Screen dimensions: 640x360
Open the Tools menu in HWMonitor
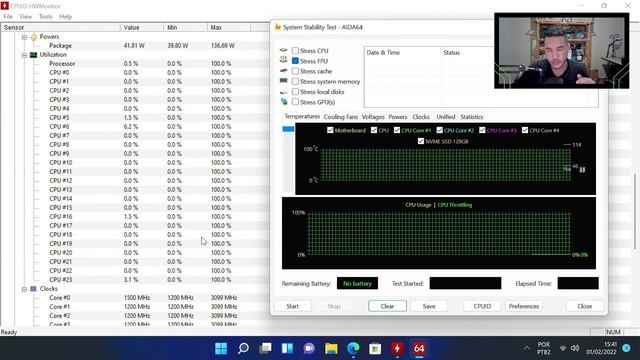[x=46, y=17]
